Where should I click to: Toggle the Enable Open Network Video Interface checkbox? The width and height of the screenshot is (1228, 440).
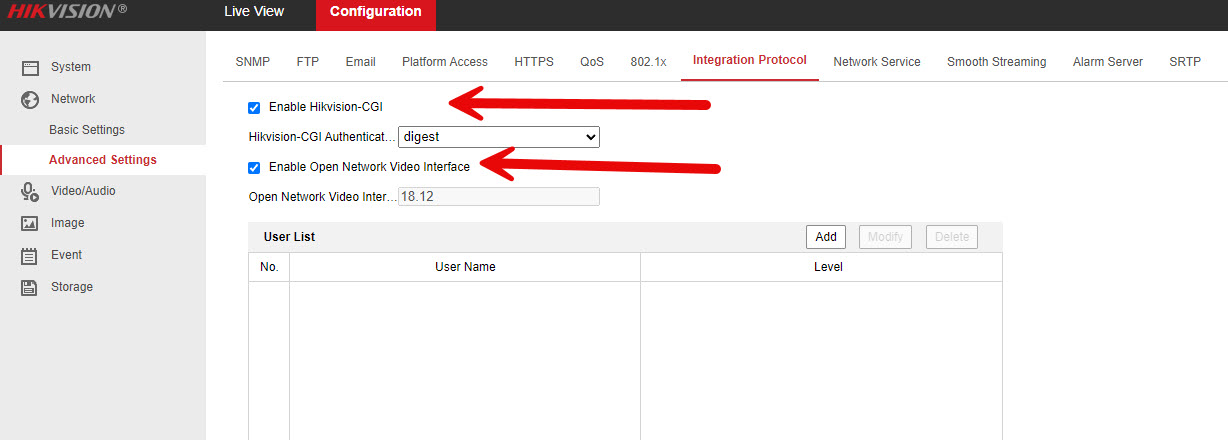(x=254, y=167)
